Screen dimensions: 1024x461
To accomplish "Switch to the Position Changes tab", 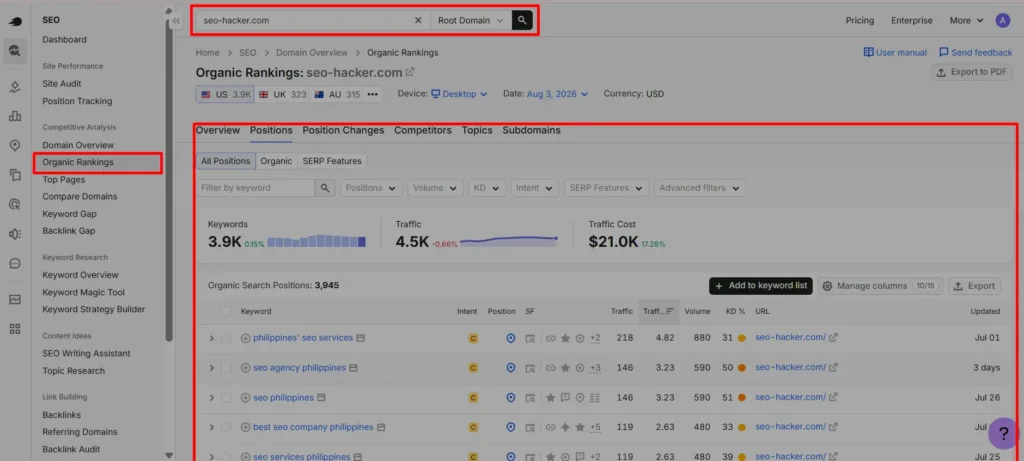I will click(x=343, y=130).
